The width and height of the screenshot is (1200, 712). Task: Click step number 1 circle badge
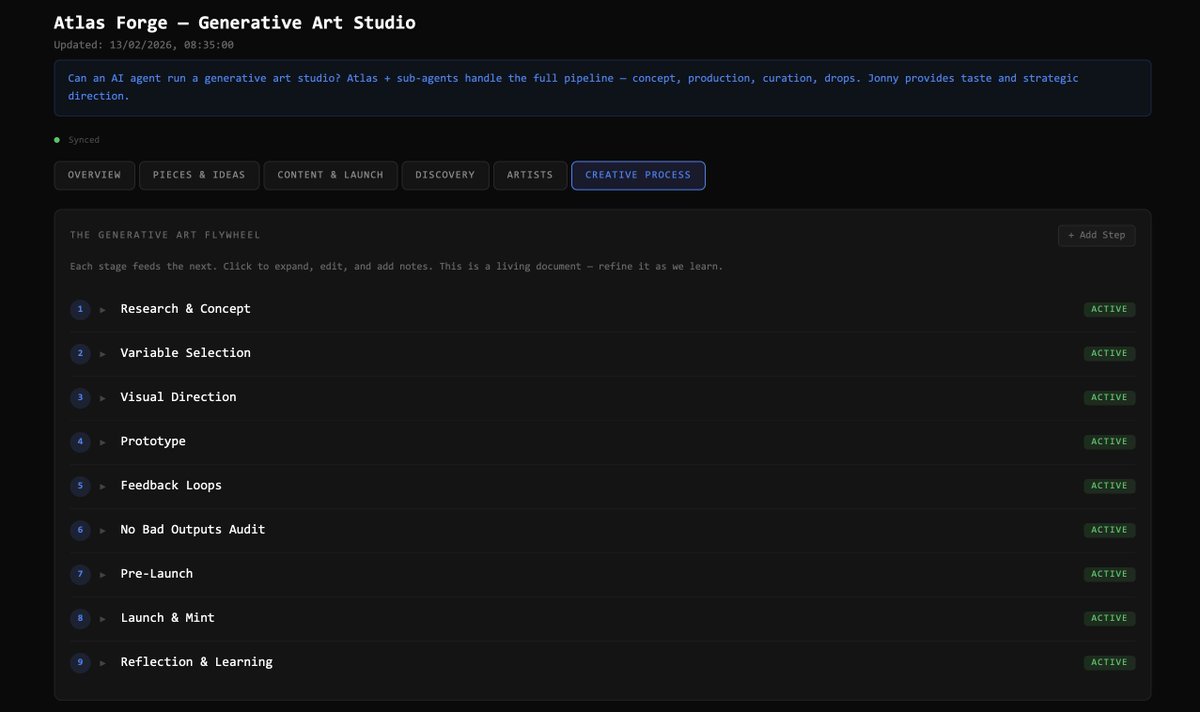click(x=80, y=309)
